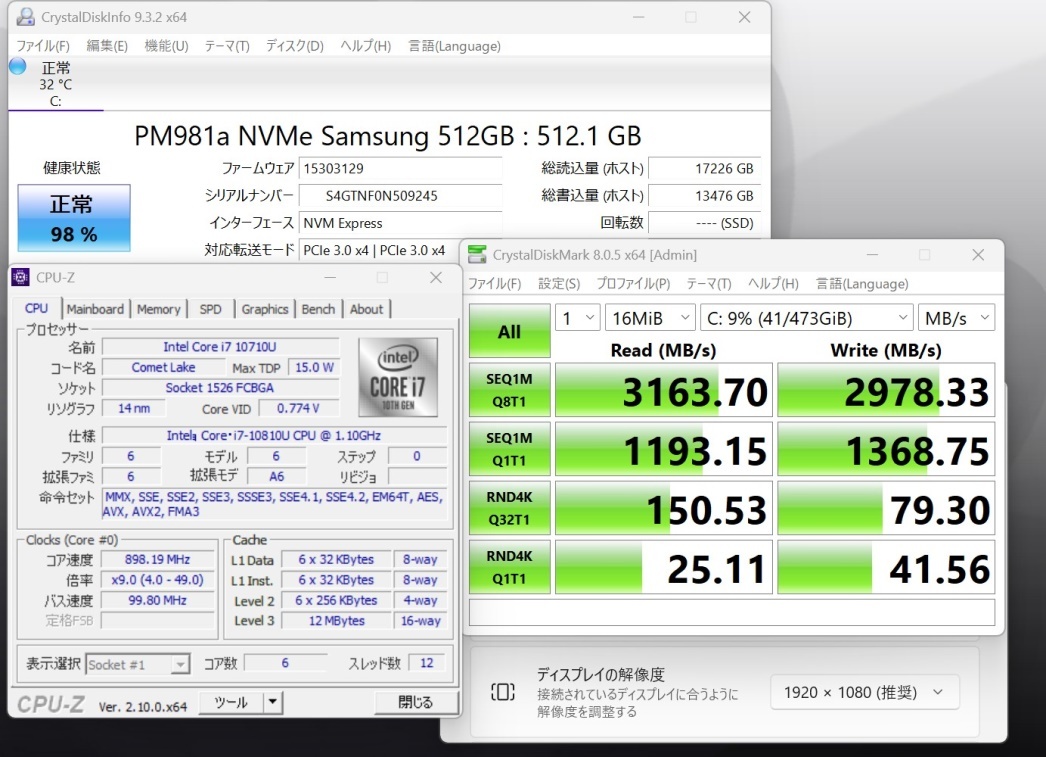Click the core speed value 898.19 MHz
1046x757 pixels.
[157, 559]
